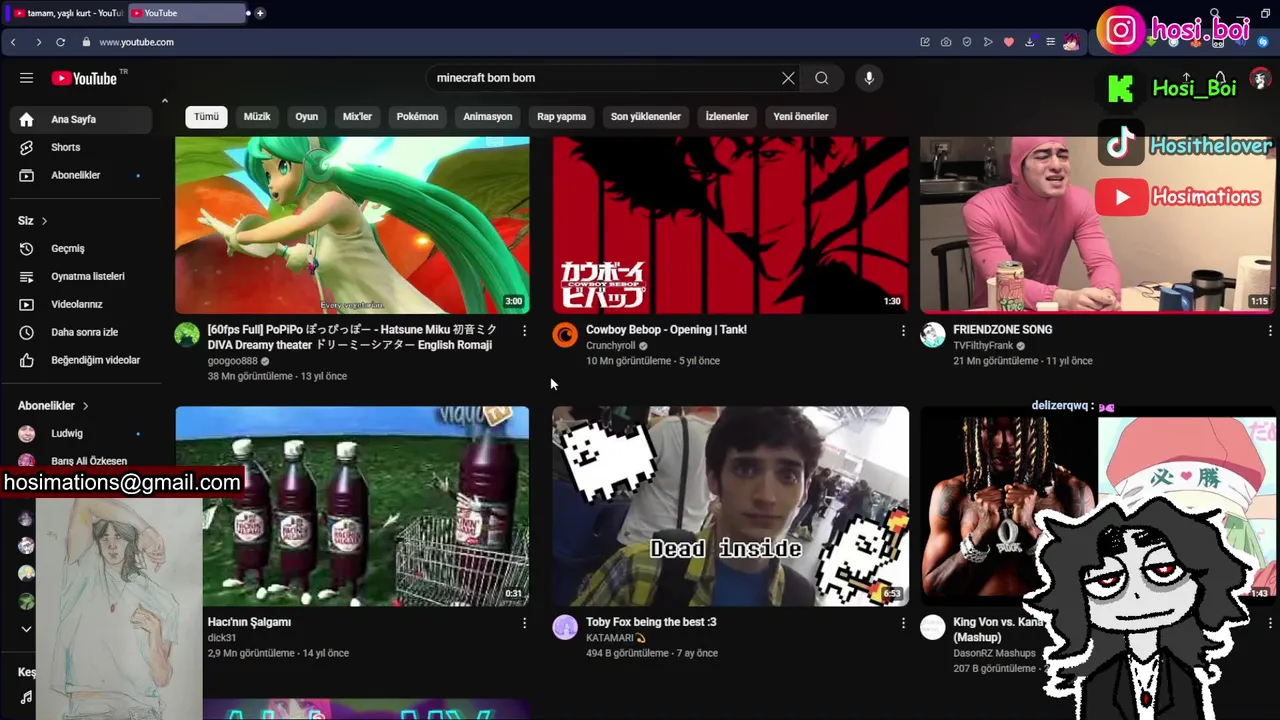Select the Tümü filter chip
This screenshot has height=720, width=1280.
point(206,117)
